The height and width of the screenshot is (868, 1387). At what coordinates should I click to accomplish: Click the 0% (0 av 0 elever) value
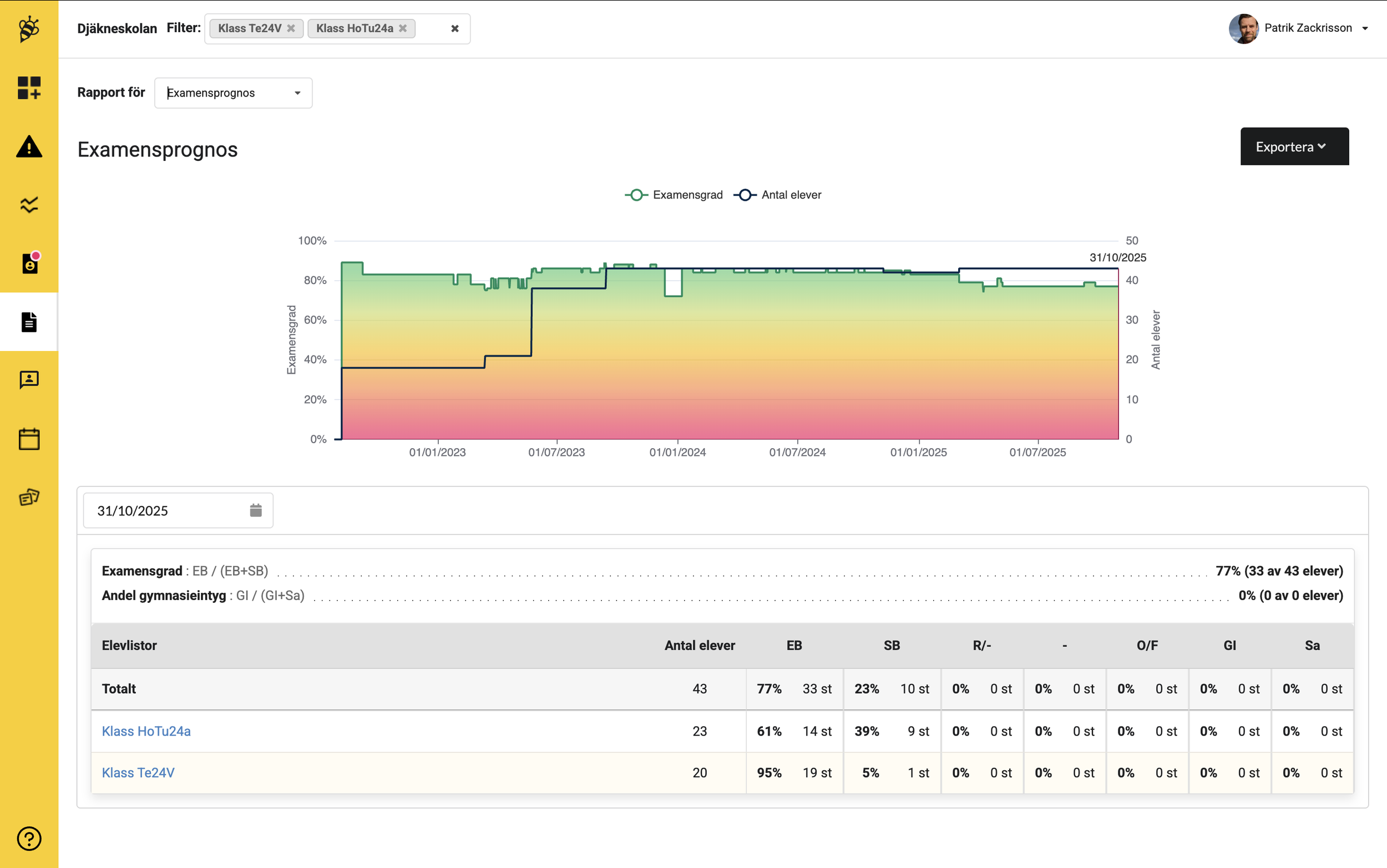coord(1290,595)
